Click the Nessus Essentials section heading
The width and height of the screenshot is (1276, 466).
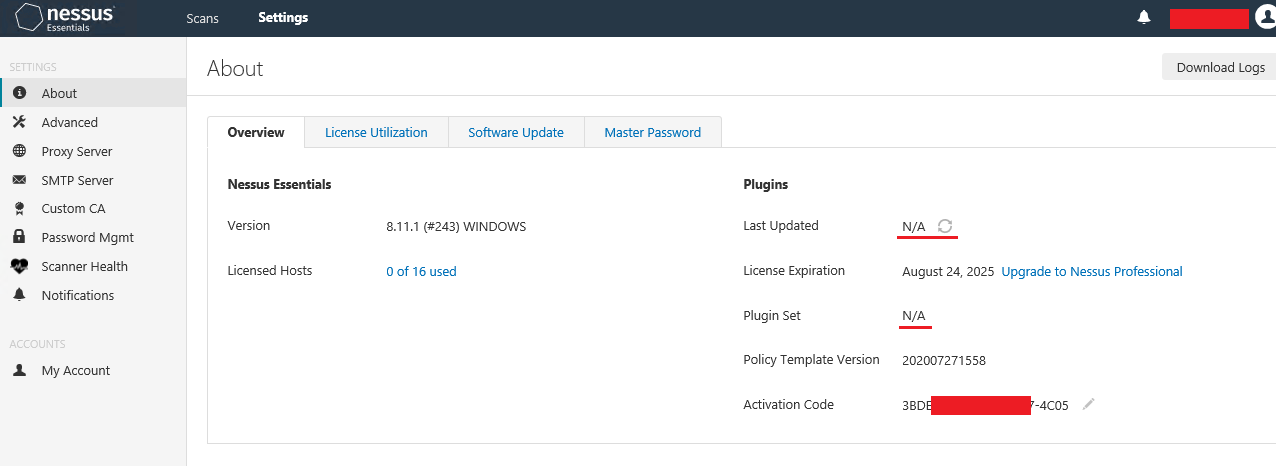point(280,185)
